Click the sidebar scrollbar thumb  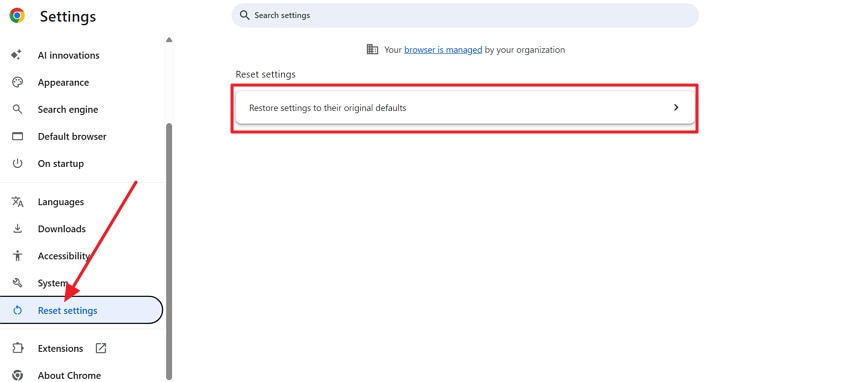coord(169,251)
